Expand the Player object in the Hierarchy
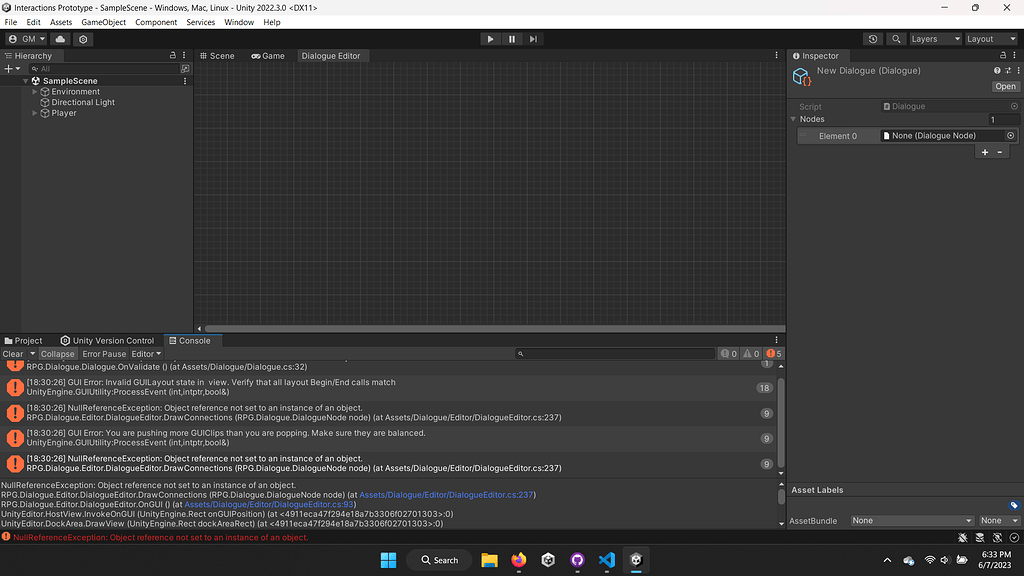This screenshot has width=1024, height=576. click(x=34, y=112)
